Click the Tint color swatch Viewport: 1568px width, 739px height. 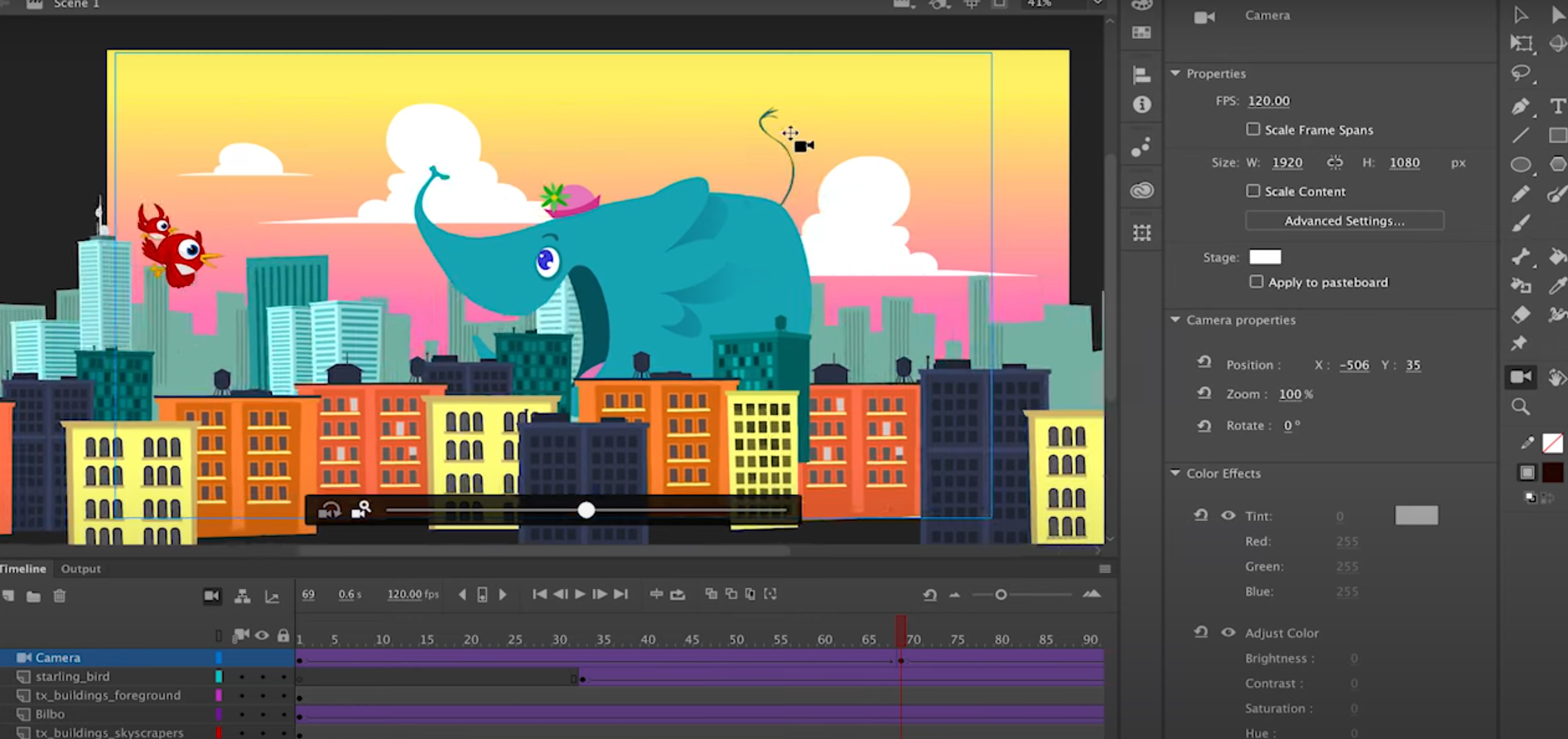(1416, 515)
